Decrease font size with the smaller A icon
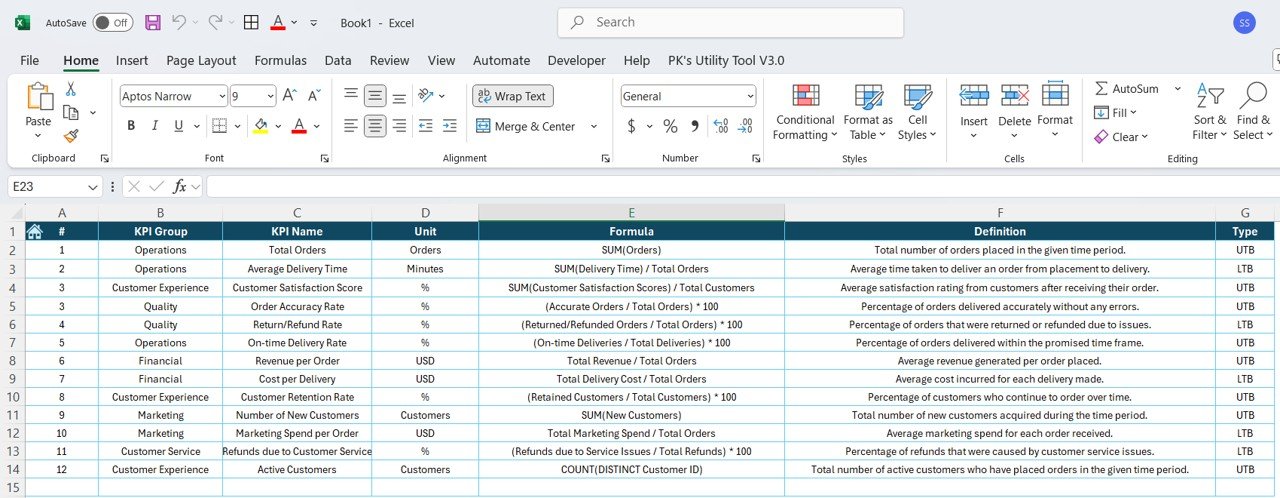 click(313, 96)
